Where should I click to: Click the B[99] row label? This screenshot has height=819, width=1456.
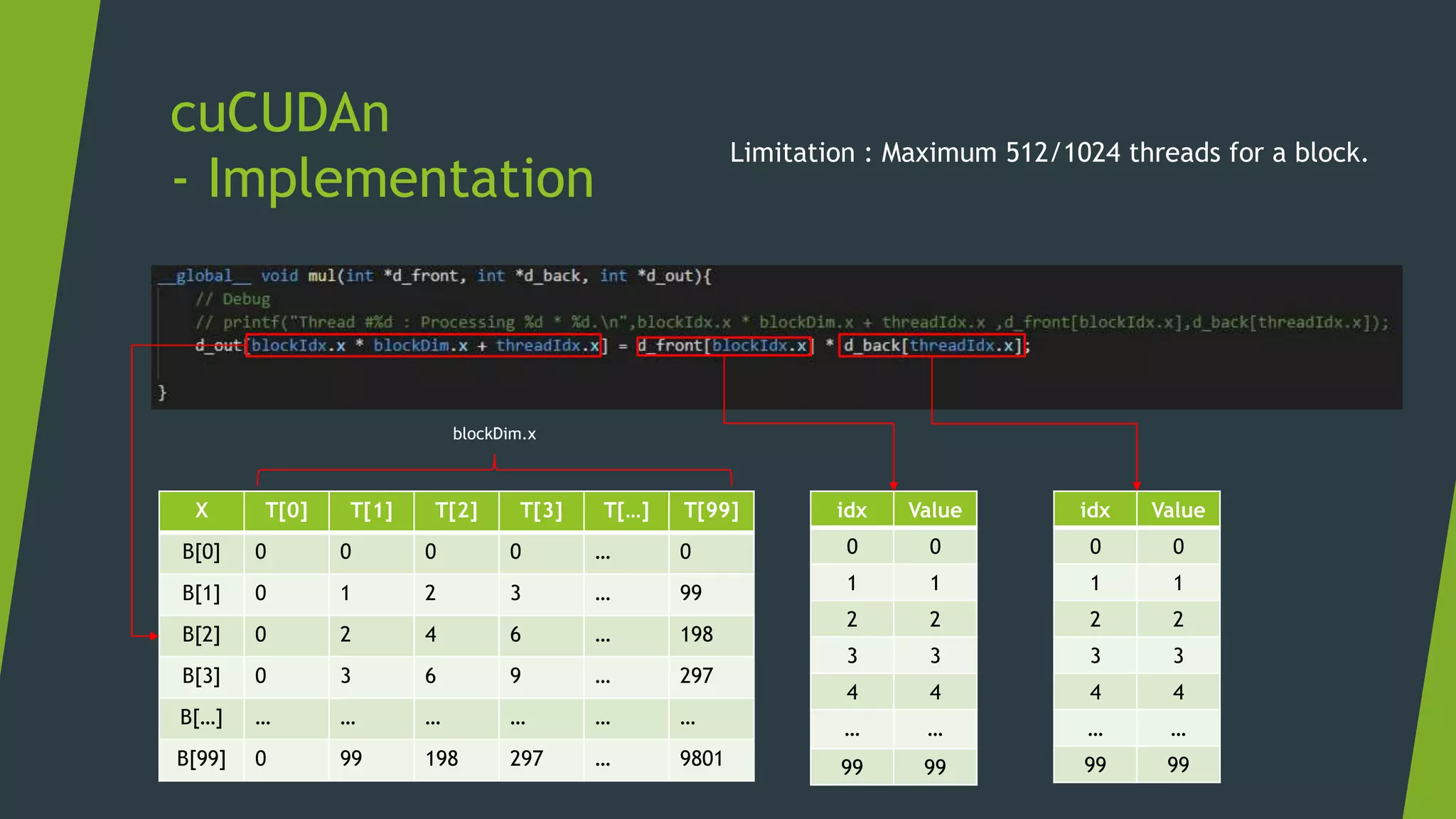click(201, 759)
